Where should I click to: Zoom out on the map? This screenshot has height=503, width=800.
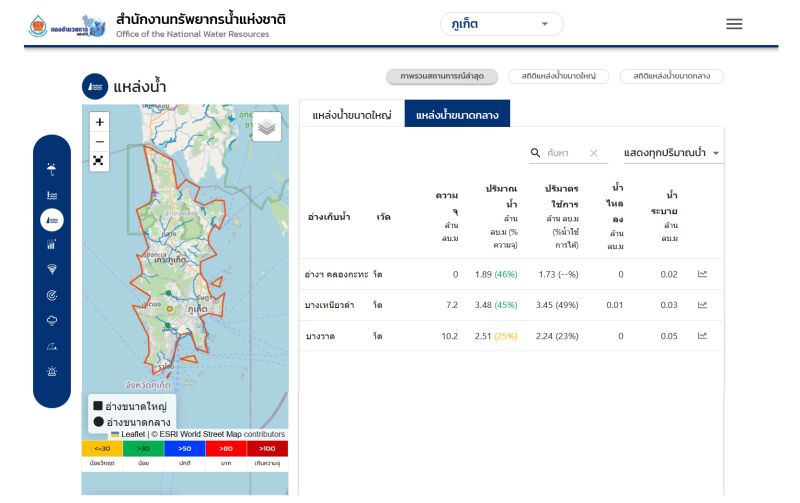pos(99,142)
